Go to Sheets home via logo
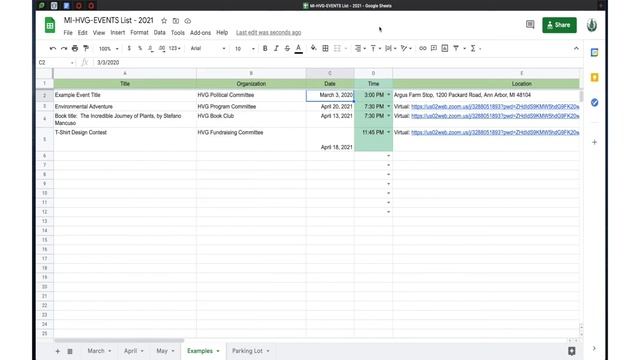 click(x=50, y=25)
